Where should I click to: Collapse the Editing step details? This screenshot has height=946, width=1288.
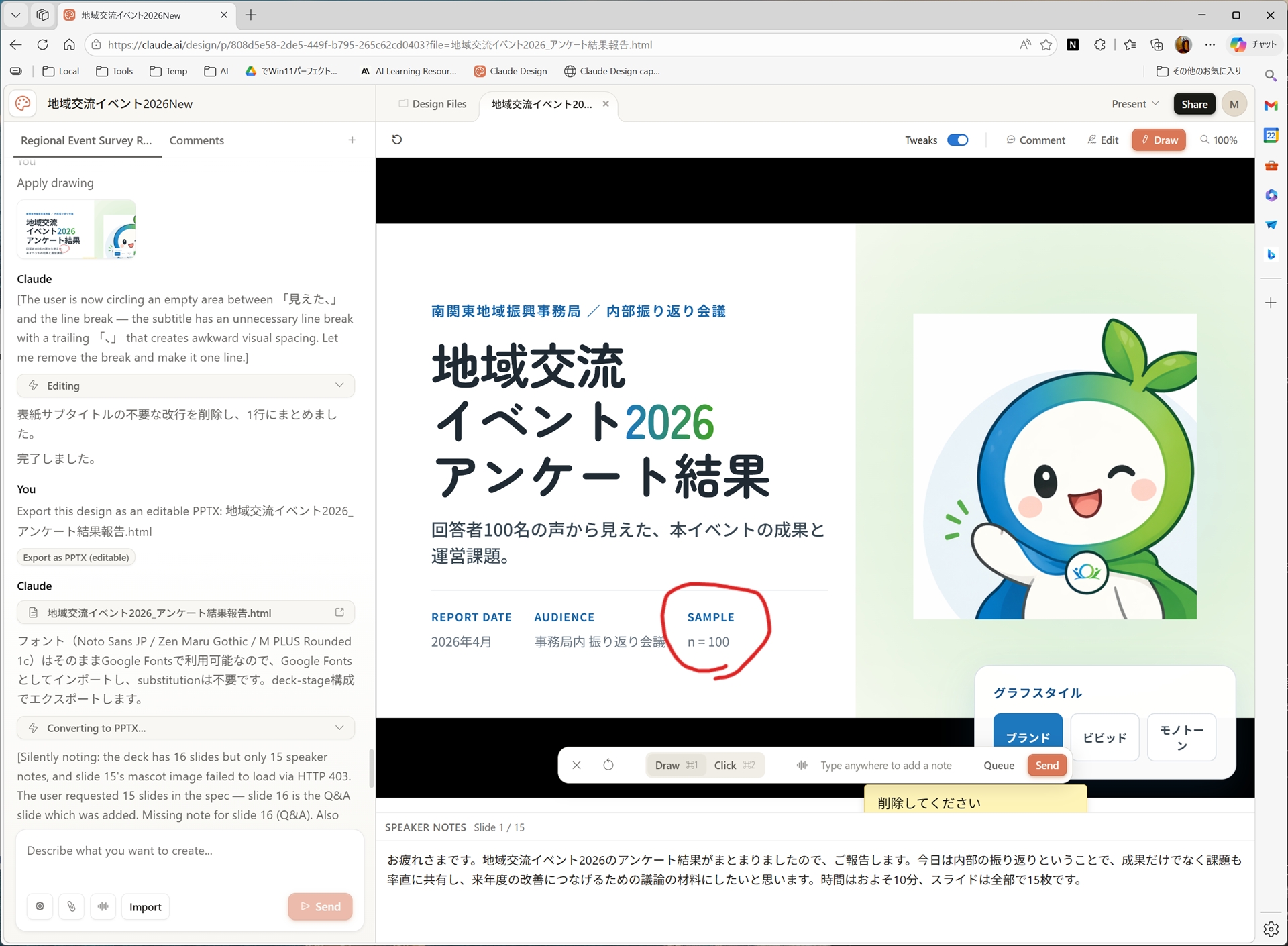point(340,385)
